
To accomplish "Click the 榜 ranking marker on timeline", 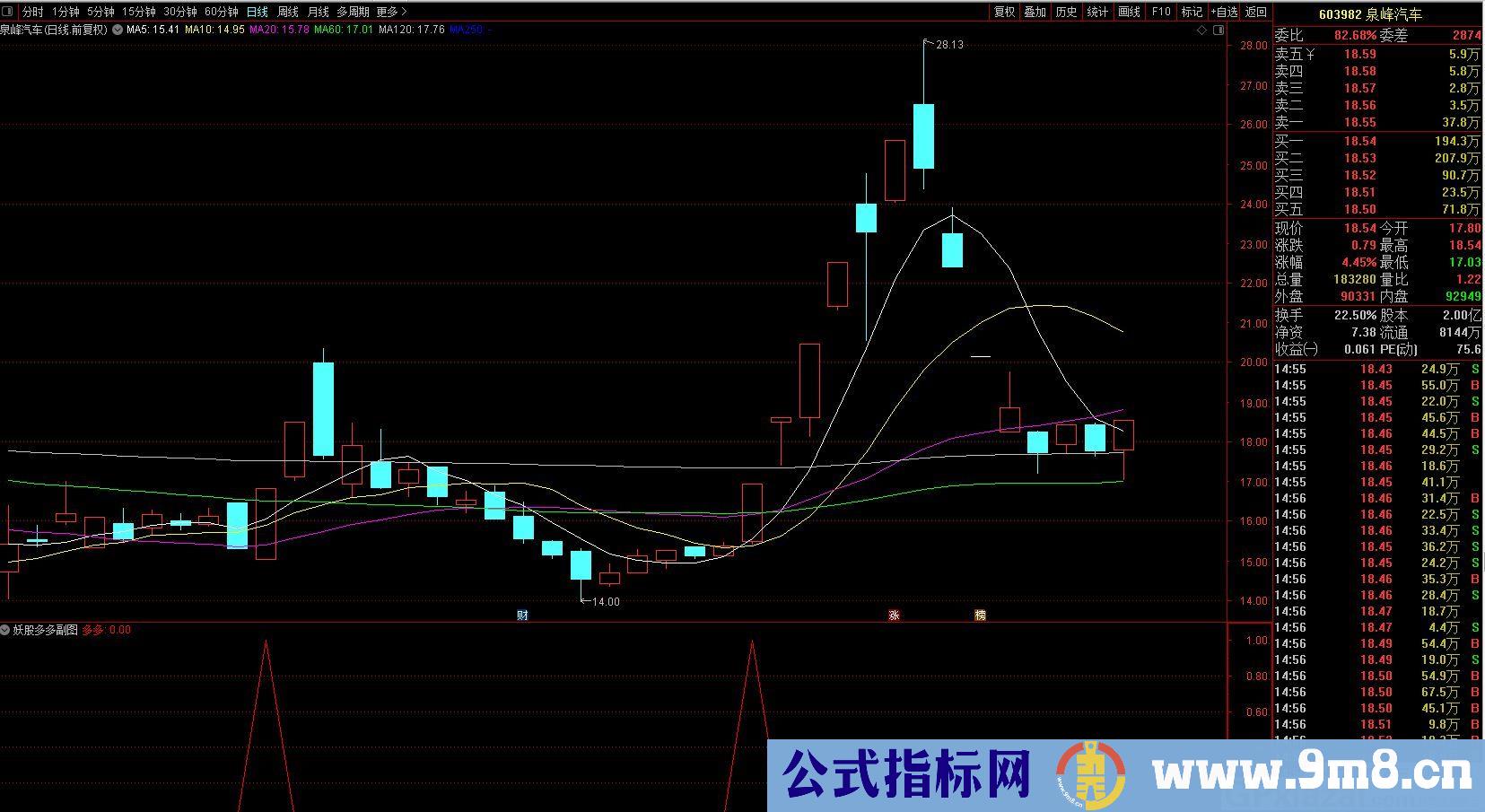I will tap(980, 616).
